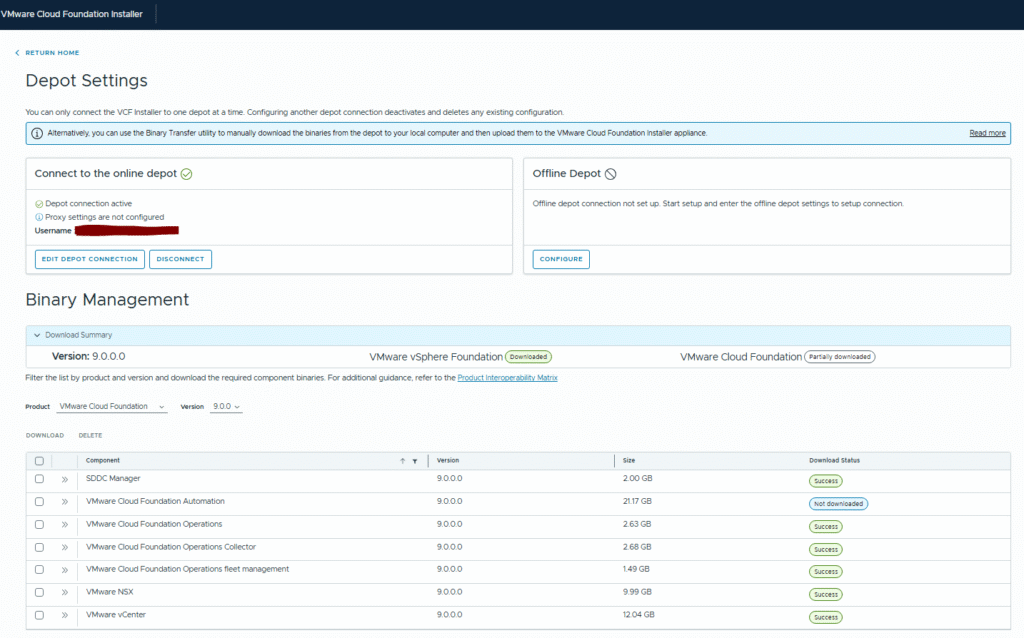The image size is (1024, 638).
Task: Check the select-all components checkbox
Action: (x=39, y=461)
